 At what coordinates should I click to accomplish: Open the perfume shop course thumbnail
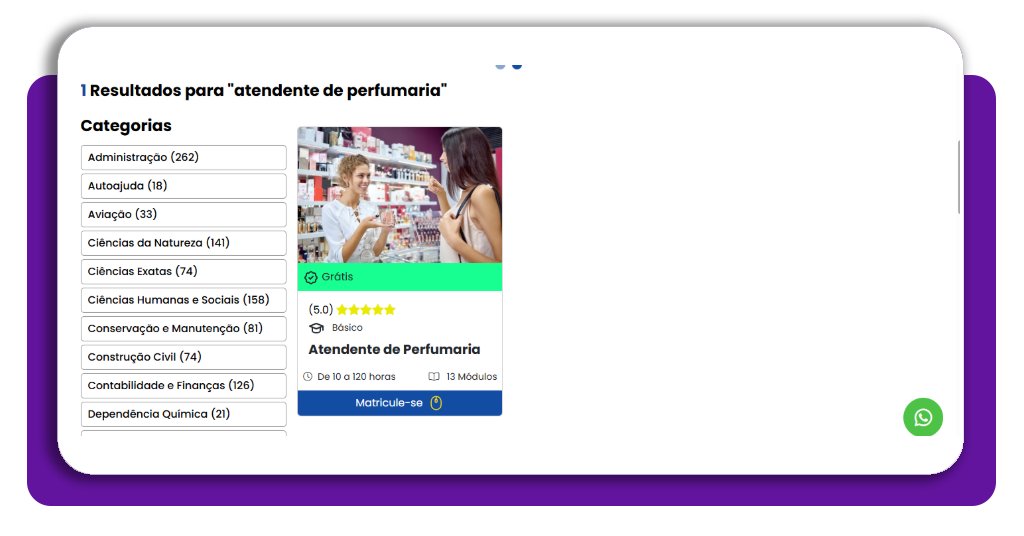(x=400, y=195)
